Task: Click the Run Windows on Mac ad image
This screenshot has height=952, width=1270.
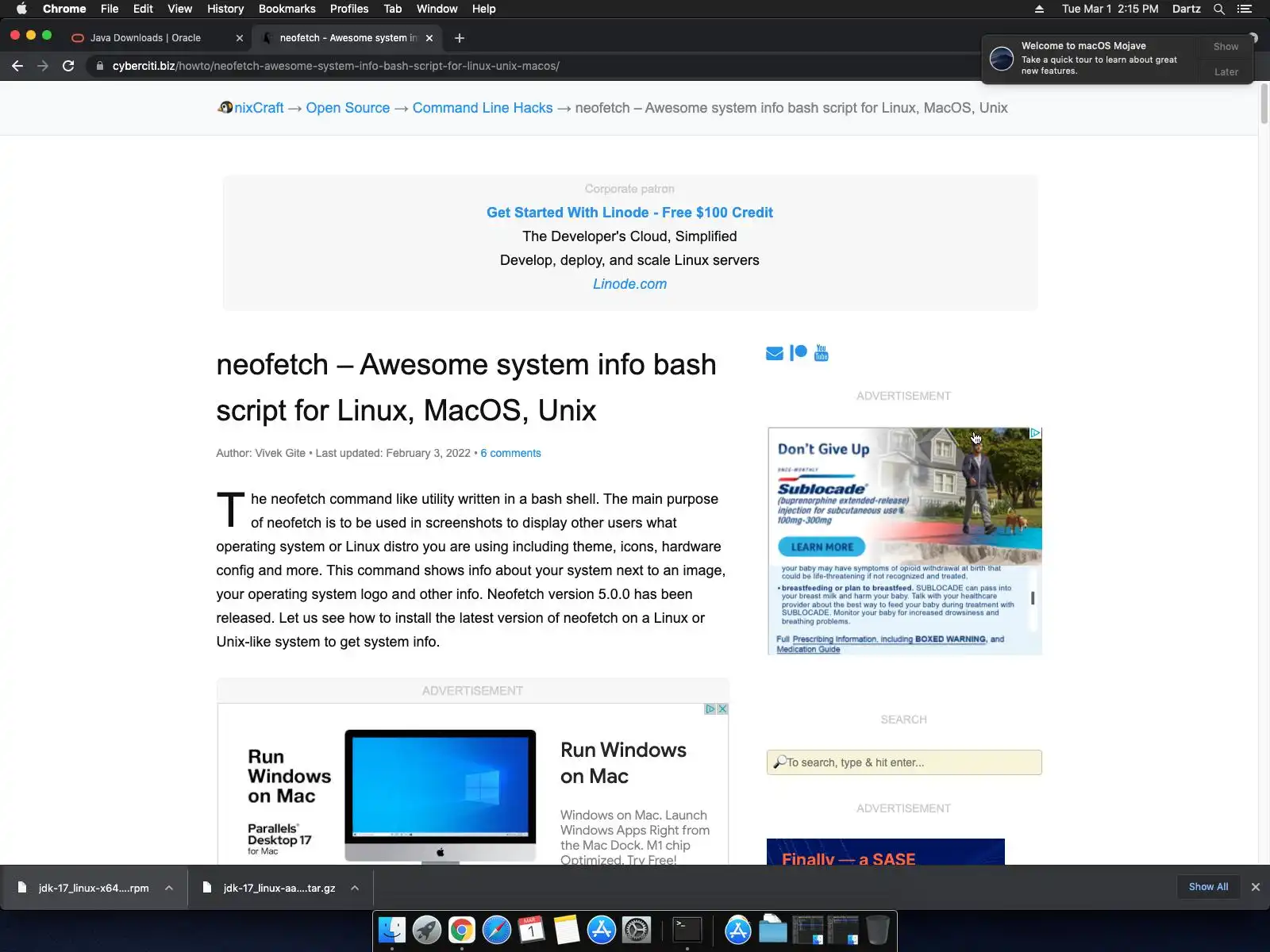Action: pyautogui.click(x=440, y=796)
